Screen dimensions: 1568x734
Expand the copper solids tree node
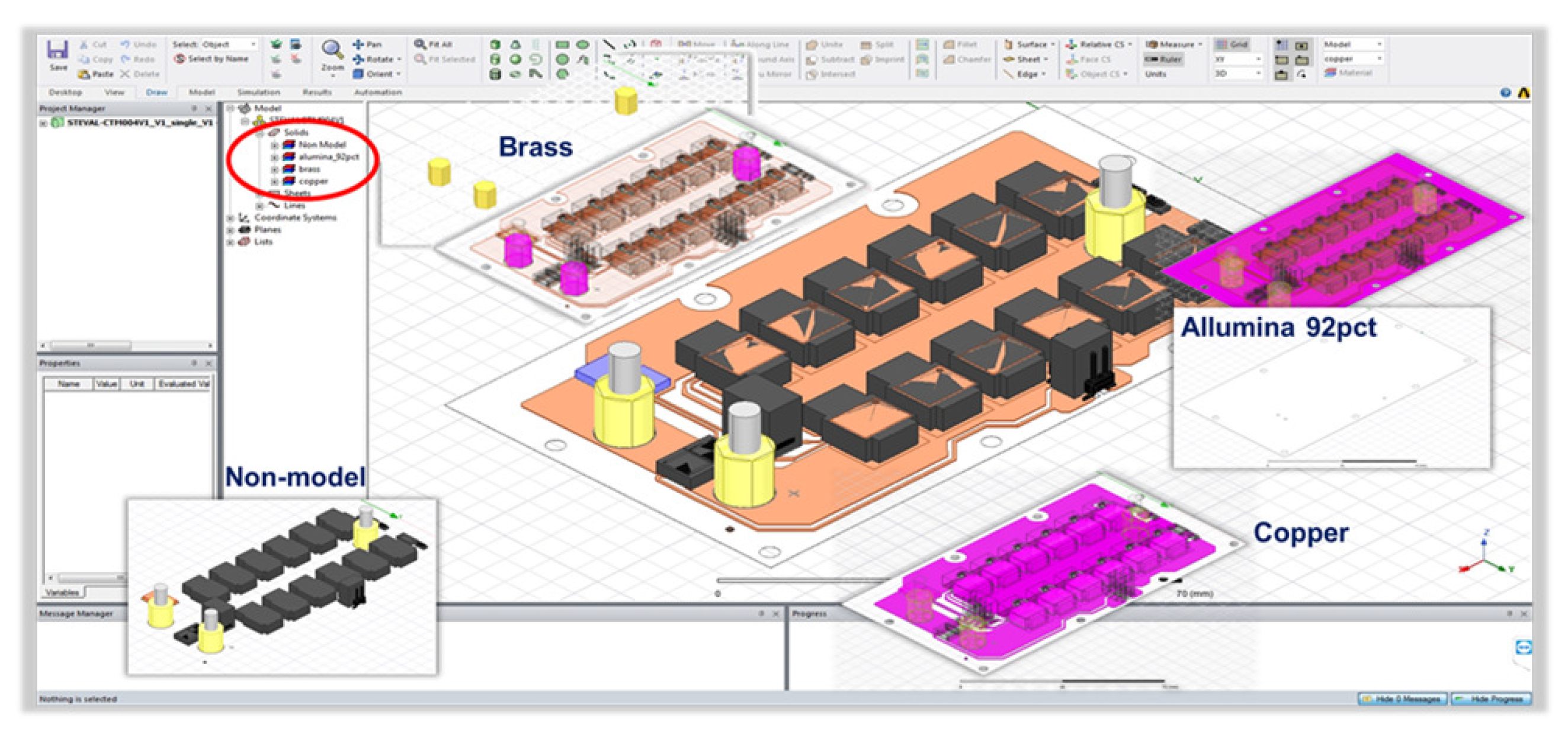pyautogui.click(x=274, y=181)
